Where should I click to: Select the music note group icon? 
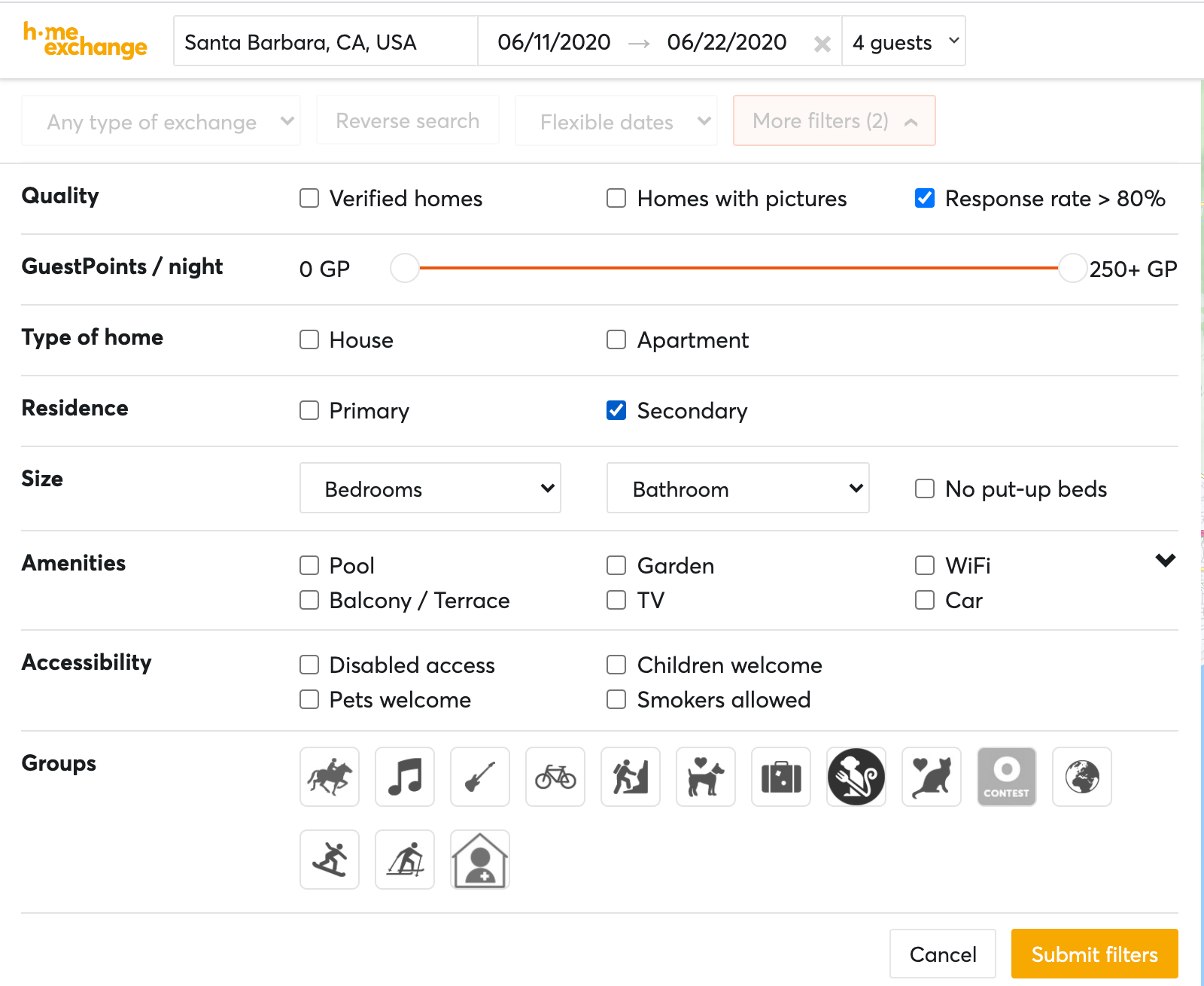405,777
